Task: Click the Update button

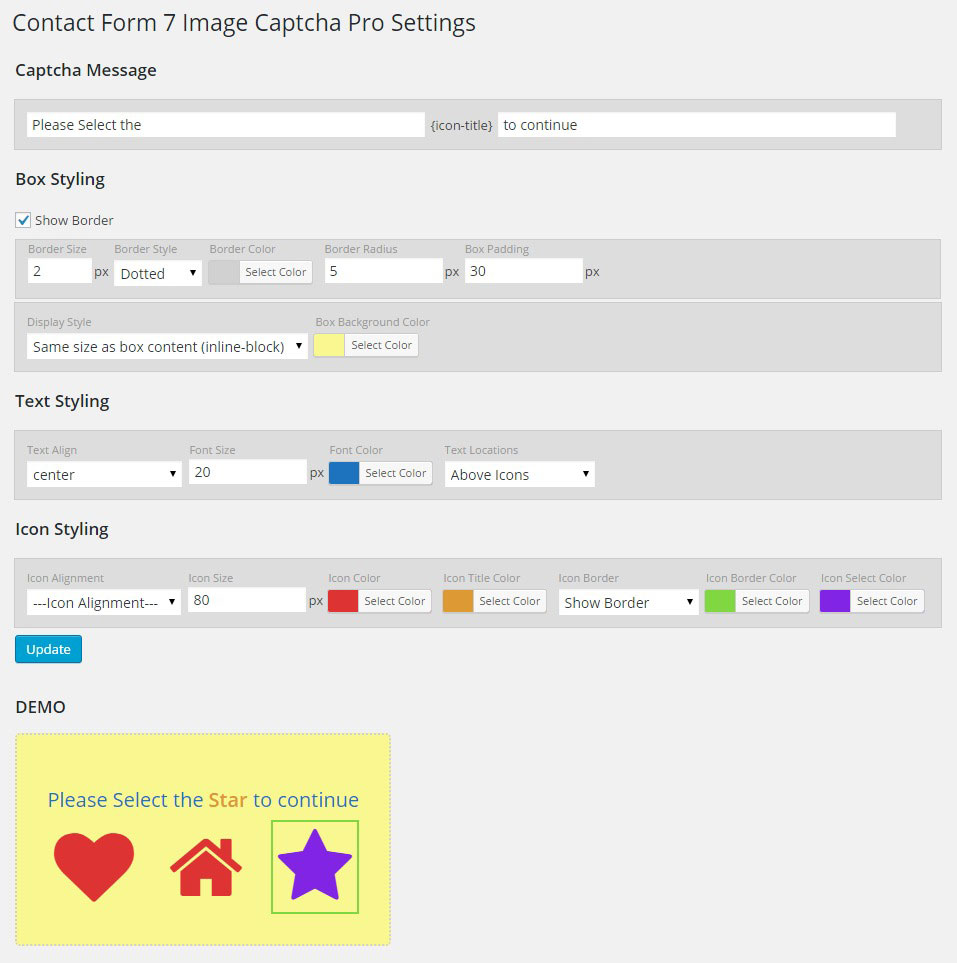Action: 48,649
